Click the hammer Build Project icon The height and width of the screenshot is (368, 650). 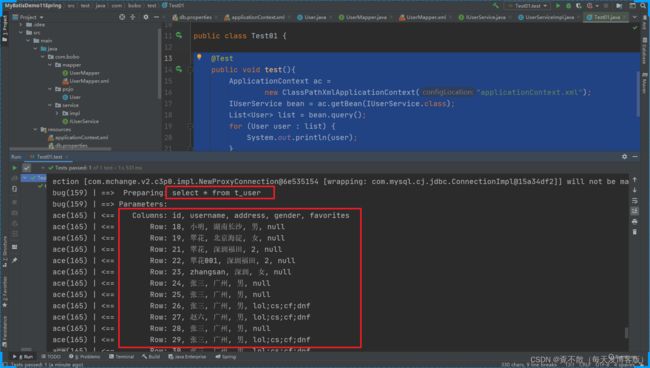tap(495, 6)
